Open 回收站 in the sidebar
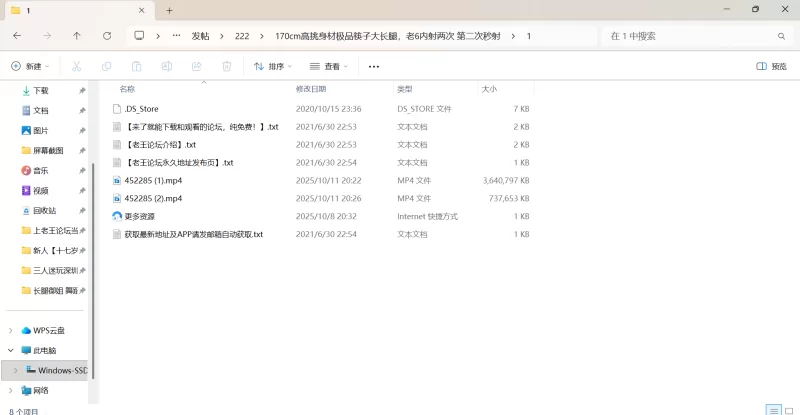This screenshot has width=800, height=415. [44, 211]
